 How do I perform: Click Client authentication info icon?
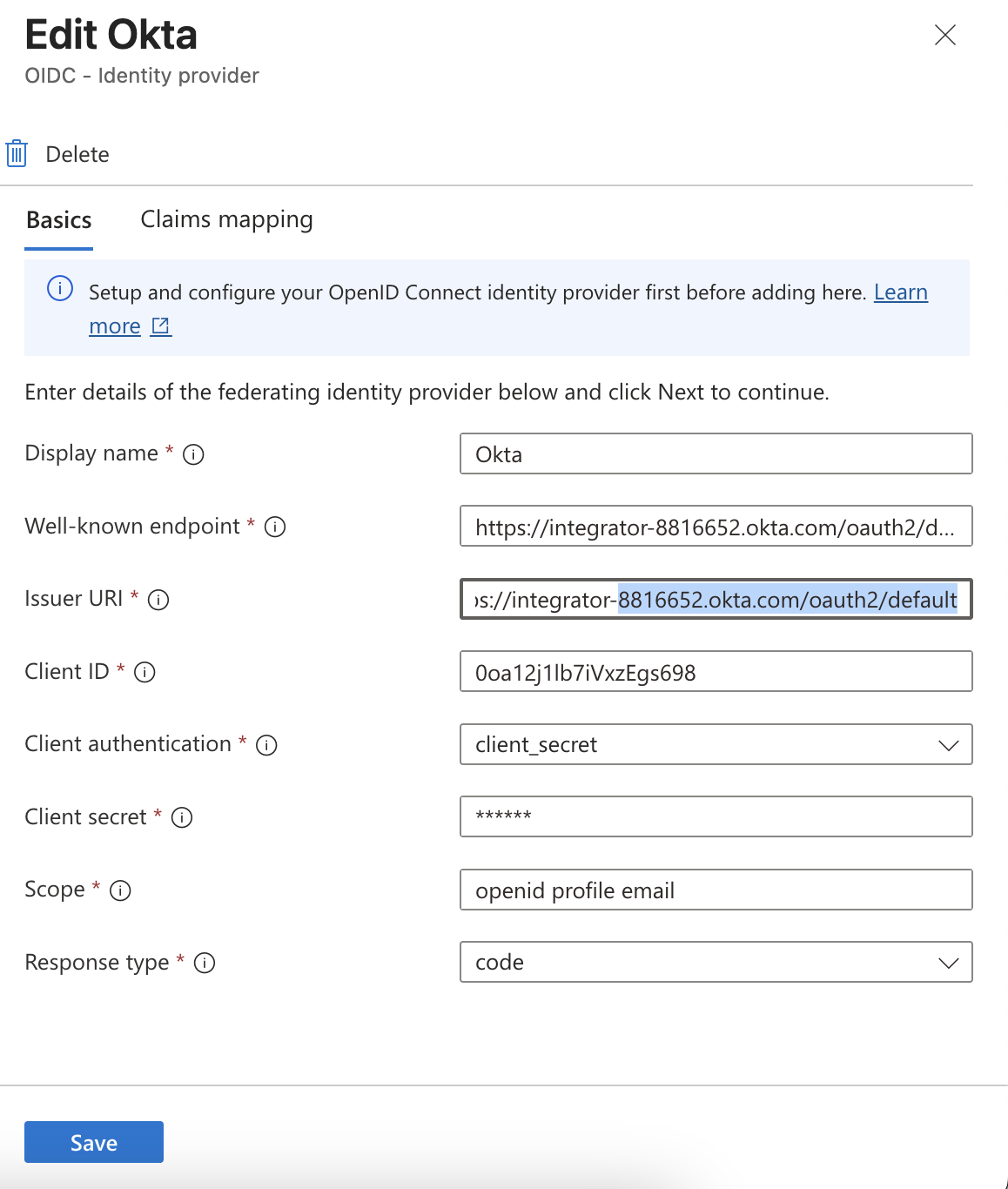(266, 745)
